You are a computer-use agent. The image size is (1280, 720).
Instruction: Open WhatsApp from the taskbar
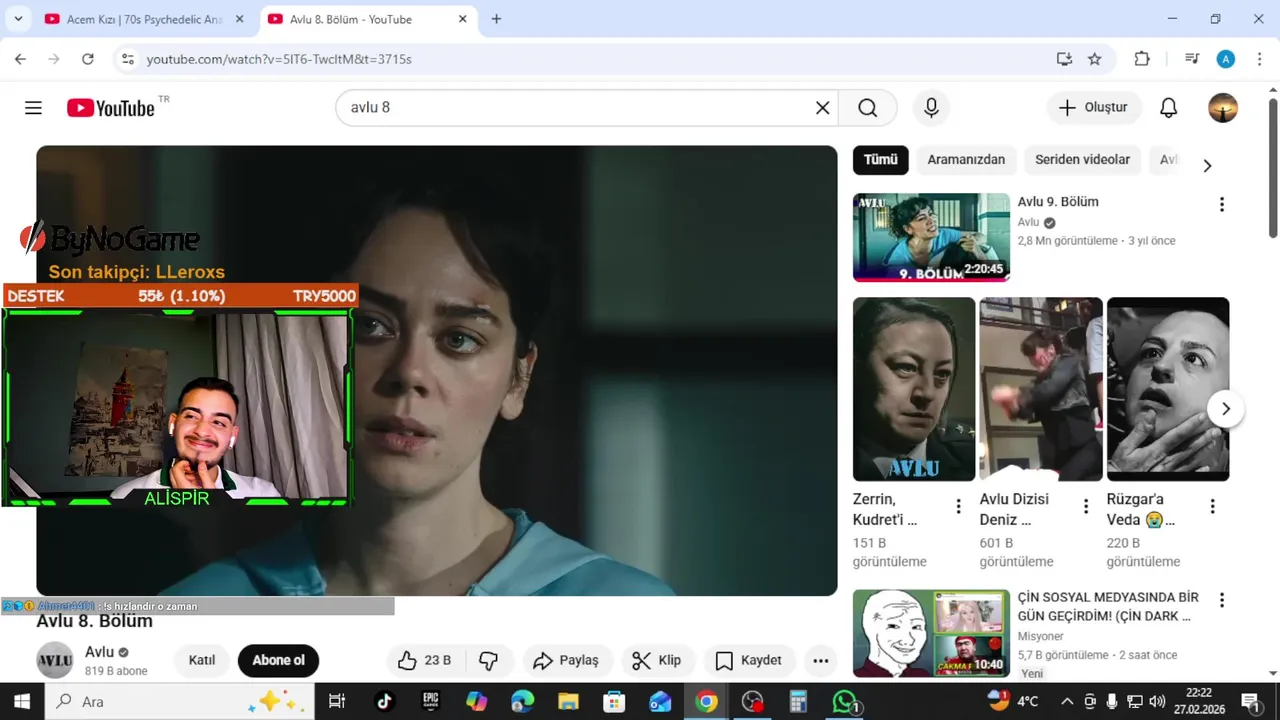[x=846, y=701]
